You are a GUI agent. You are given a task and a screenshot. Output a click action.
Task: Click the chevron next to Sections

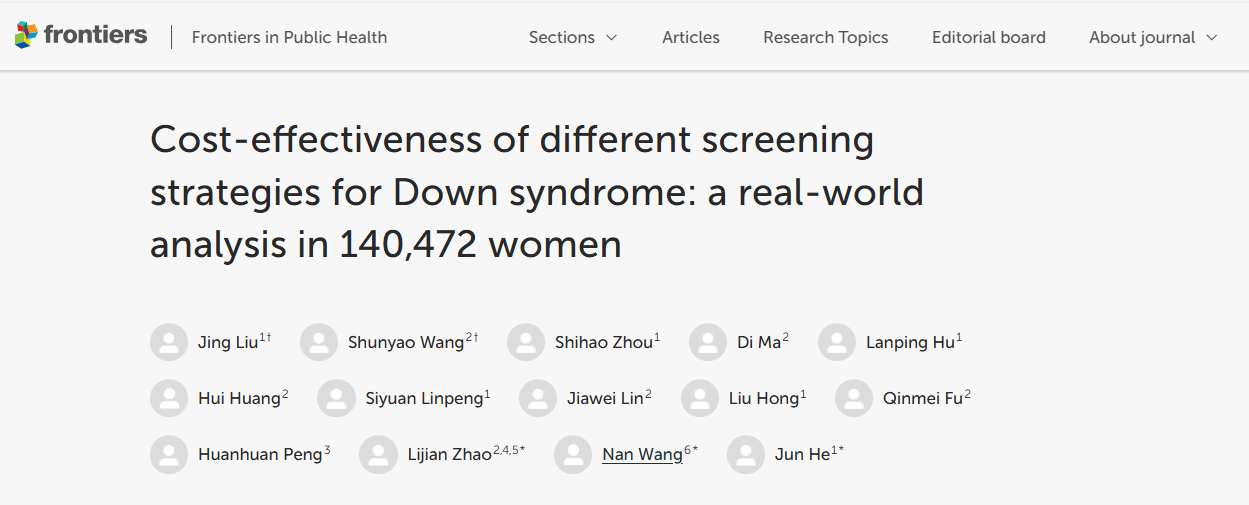click(x=611, y=38)
